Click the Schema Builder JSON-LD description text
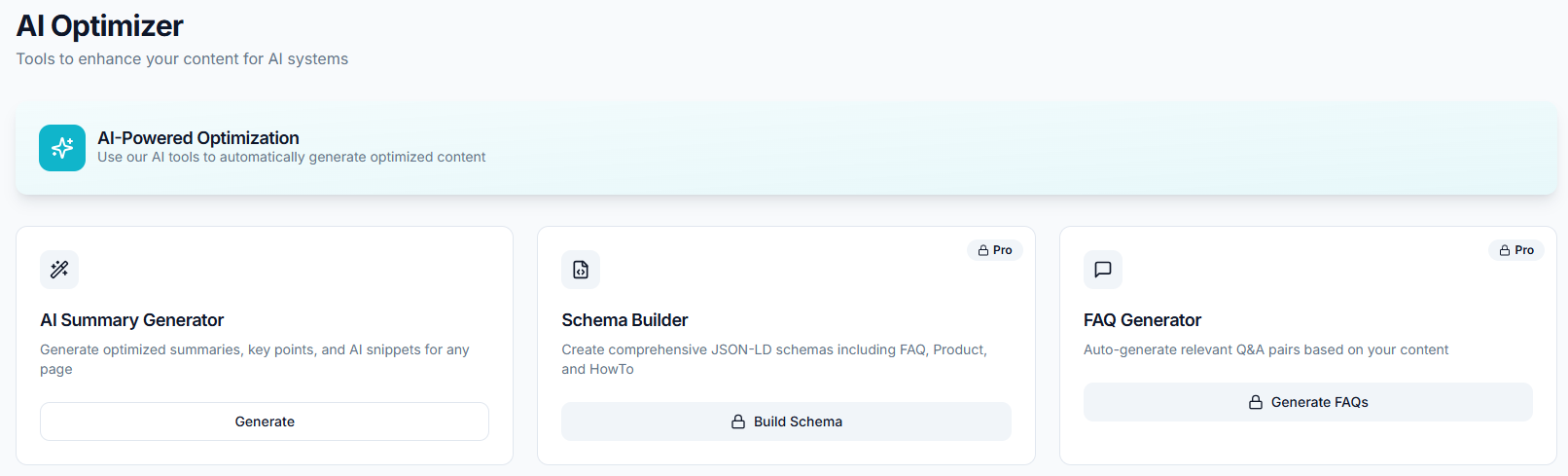 pos(773,359)
